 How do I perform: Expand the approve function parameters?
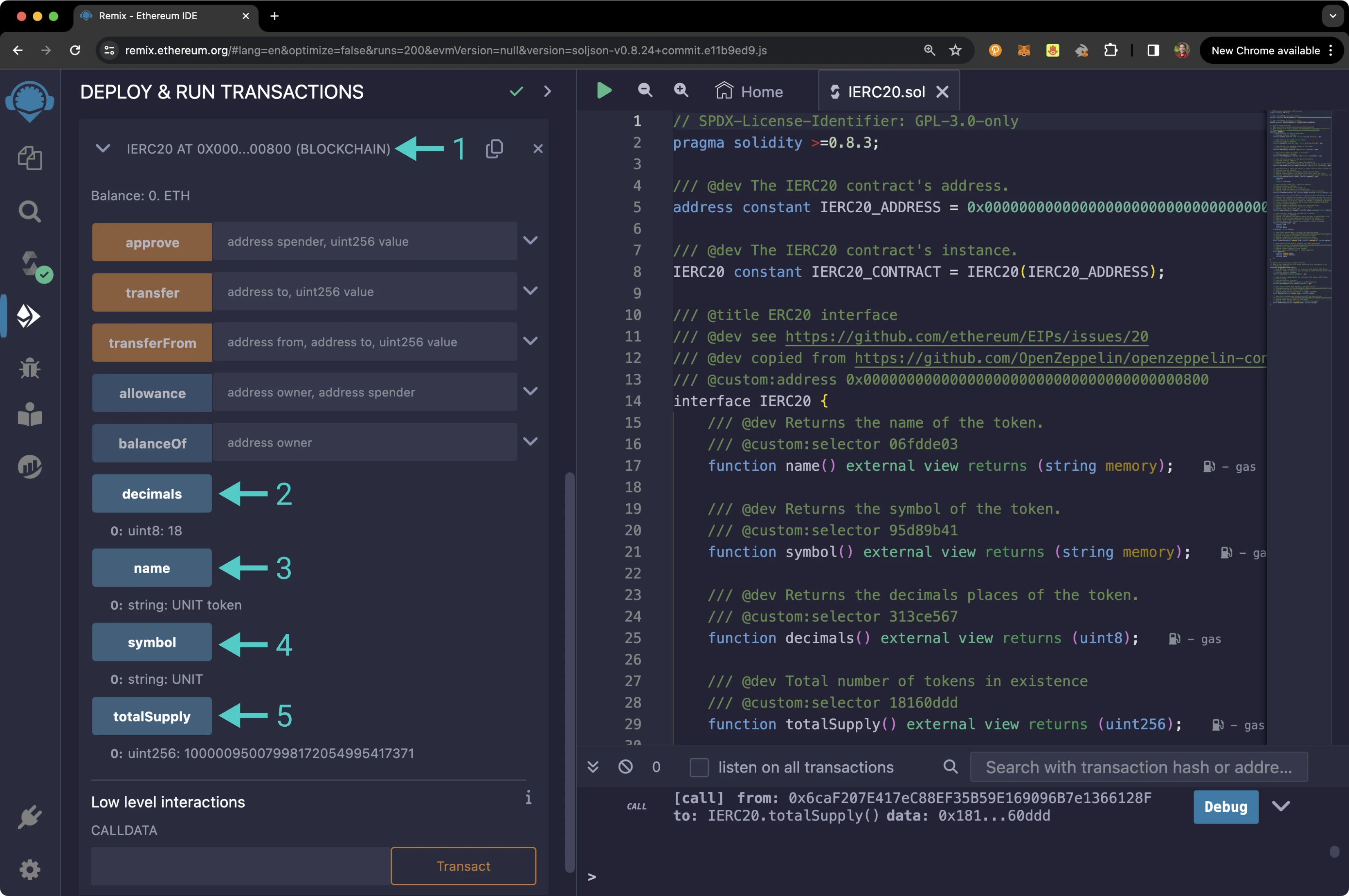coord(531,240)
